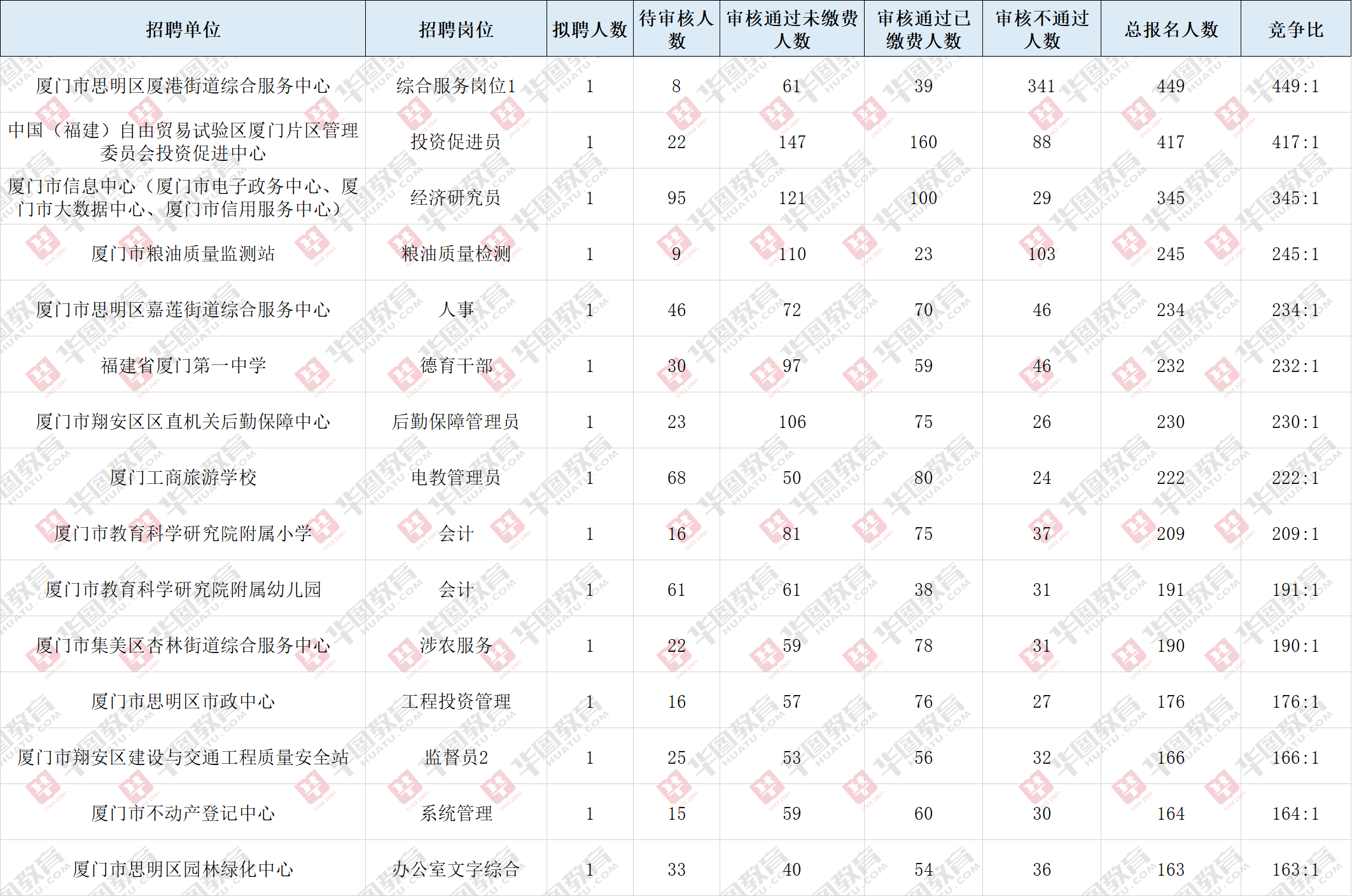Select the 176:1 ratio cell

tap(1296, 700)
